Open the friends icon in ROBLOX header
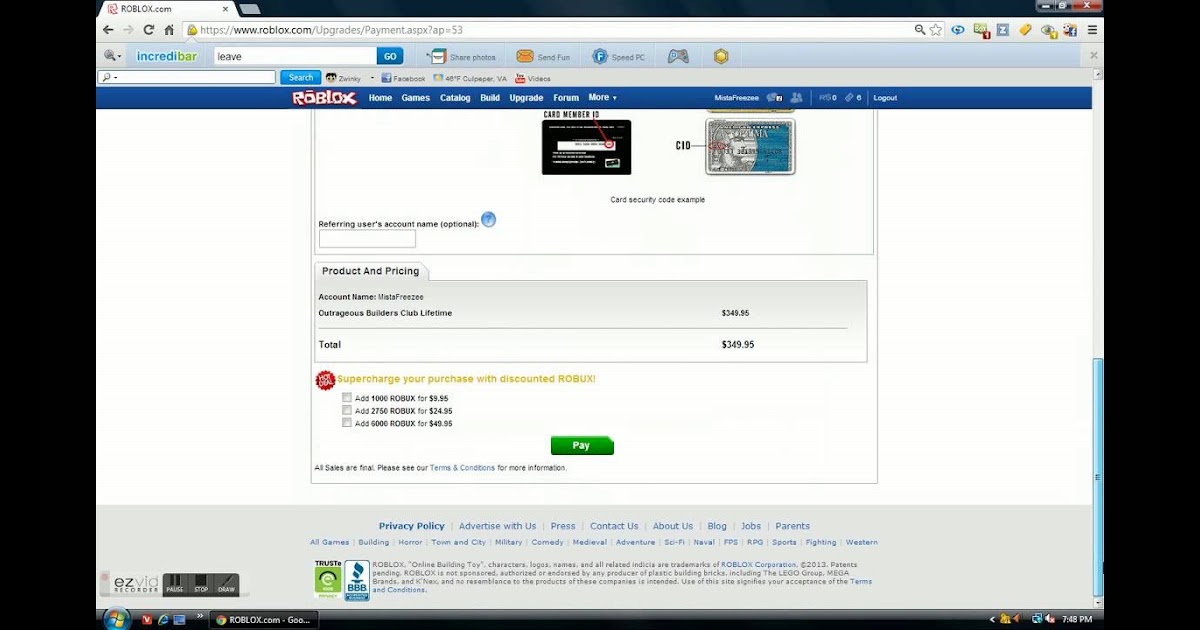Viewport: 1200px width, 630px height. pos(796,98)
